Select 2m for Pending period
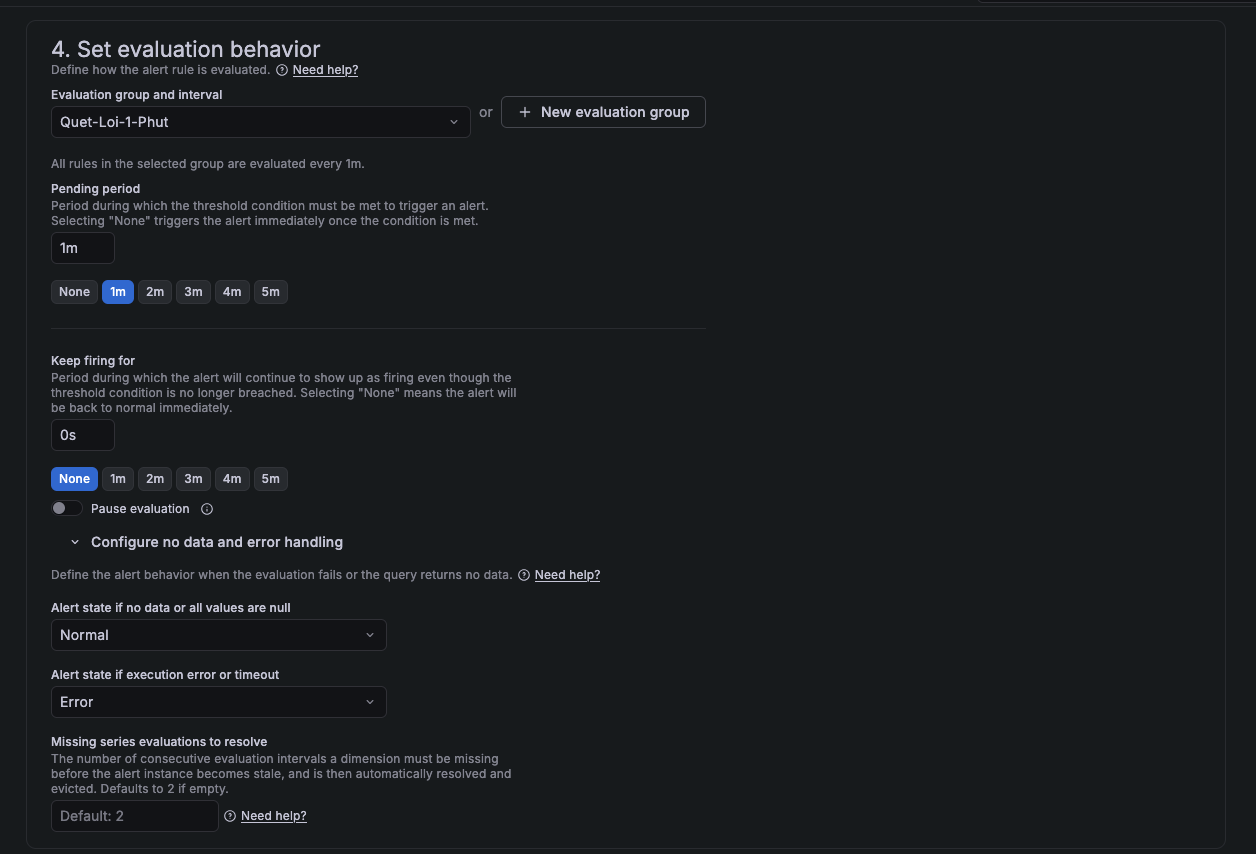Image resolution: width=1256 pixels, height=854 pixels. click(155, 292)
